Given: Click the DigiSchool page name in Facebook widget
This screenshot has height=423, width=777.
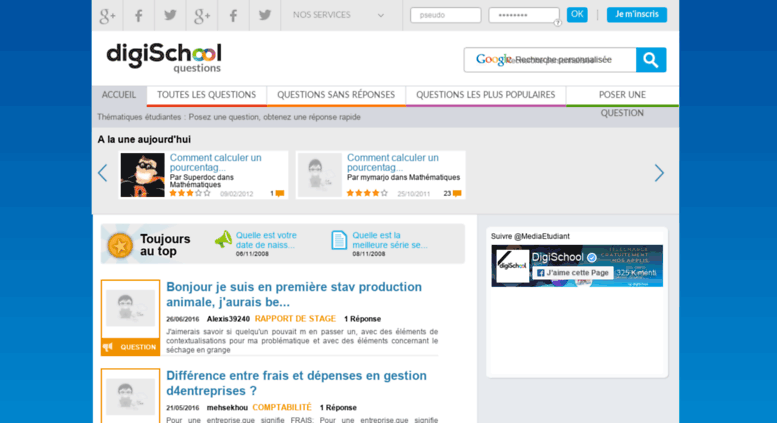Looking at the screenshot, I should click(557, 257).
